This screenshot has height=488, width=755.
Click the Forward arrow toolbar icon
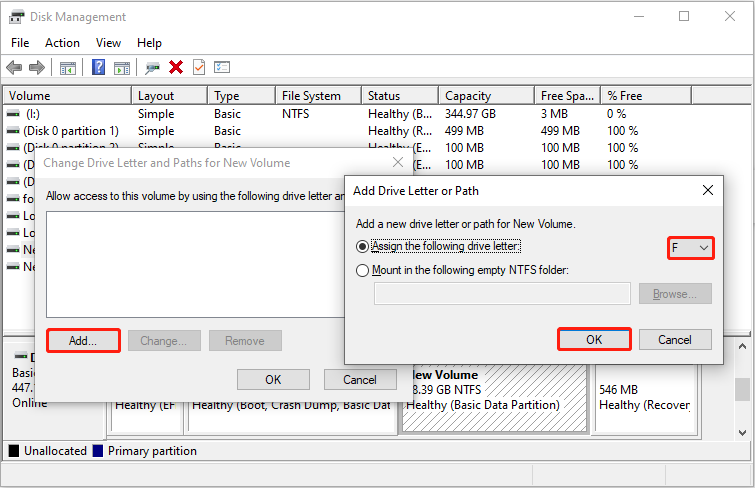tap(37, 67)
